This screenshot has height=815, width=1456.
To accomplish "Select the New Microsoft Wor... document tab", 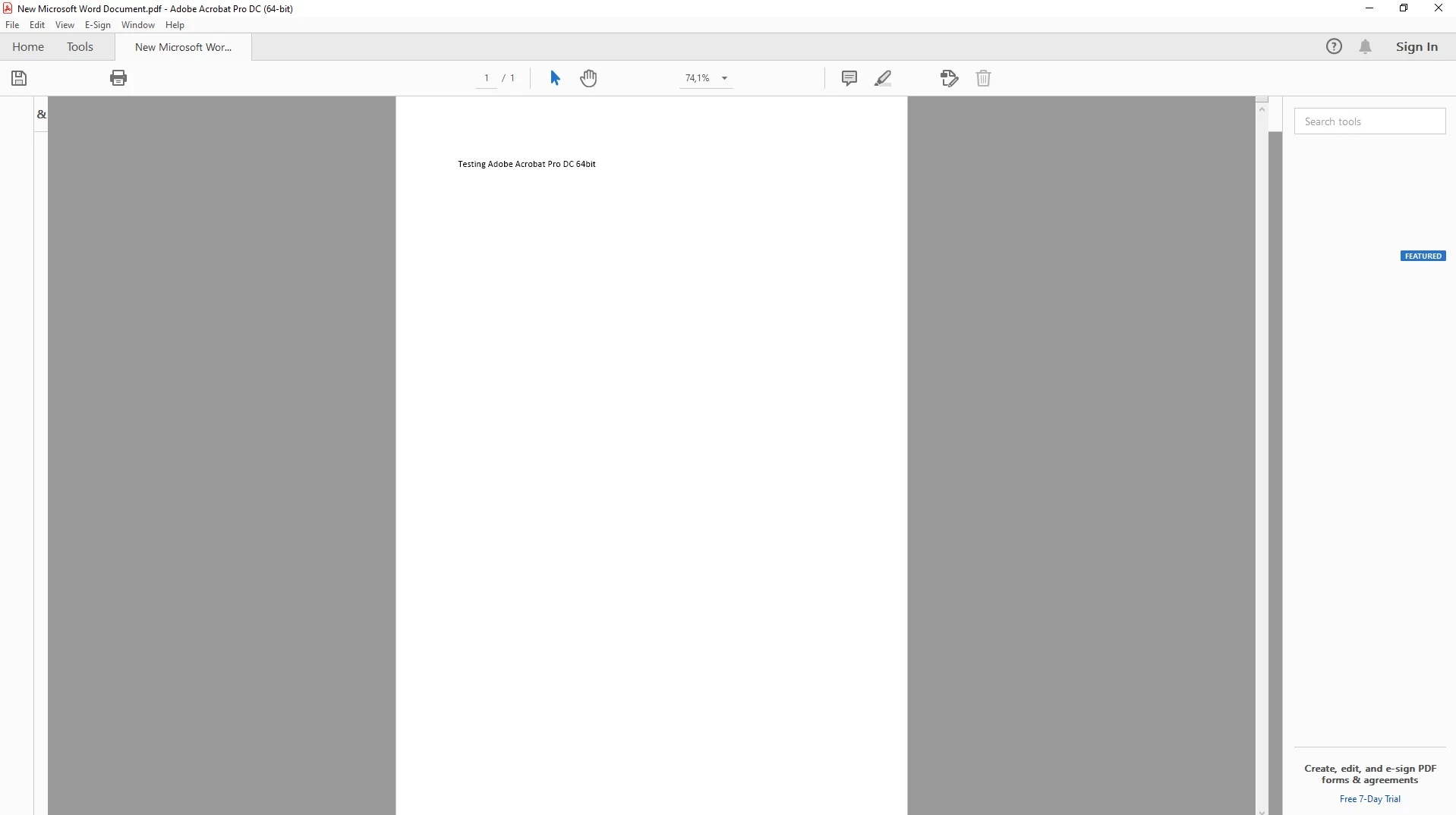I will (183, 47).
